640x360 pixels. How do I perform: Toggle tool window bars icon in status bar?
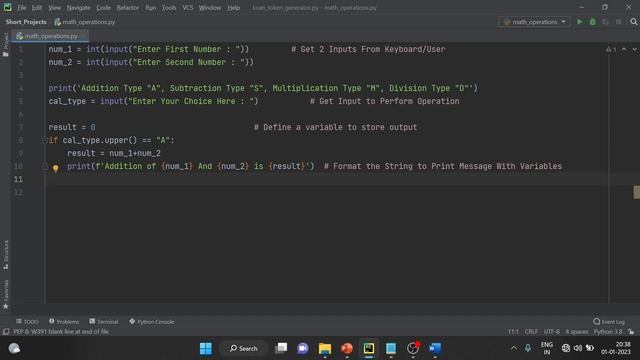[6, 332]
